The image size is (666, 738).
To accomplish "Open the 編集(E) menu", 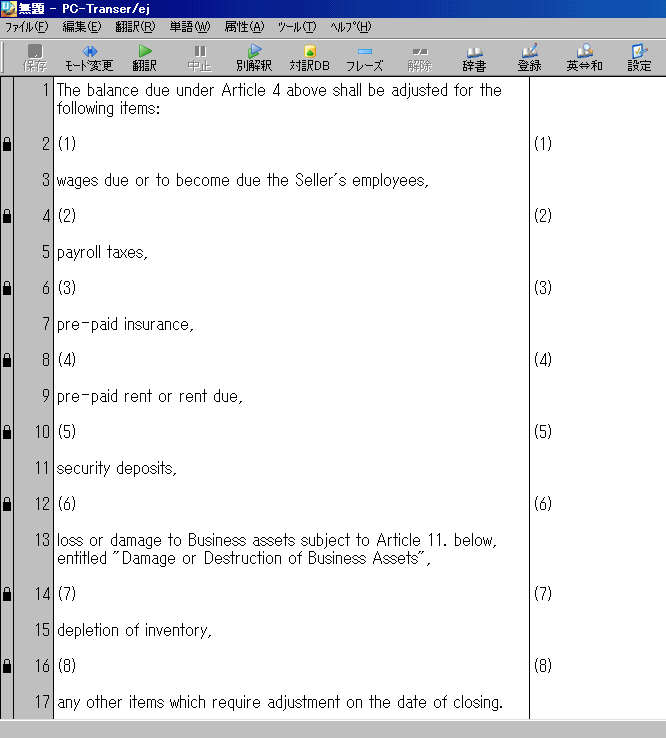I will pyautogui.click(x=82, y=27).
